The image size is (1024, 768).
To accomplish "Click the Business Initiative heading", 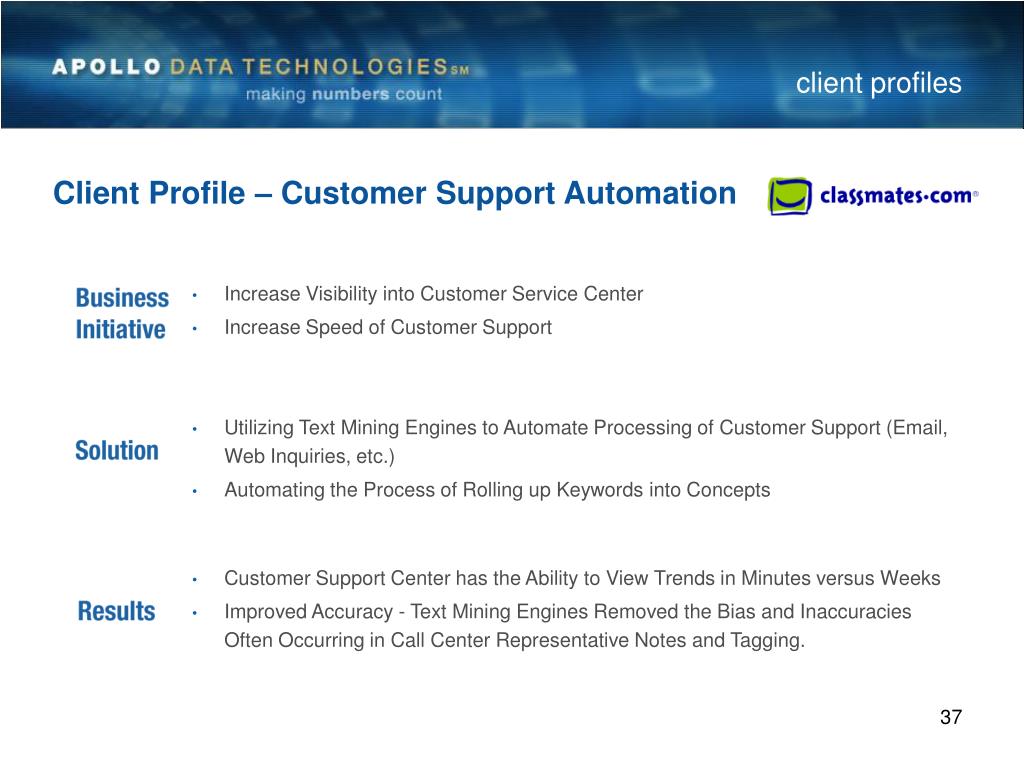I will point(122,313).
